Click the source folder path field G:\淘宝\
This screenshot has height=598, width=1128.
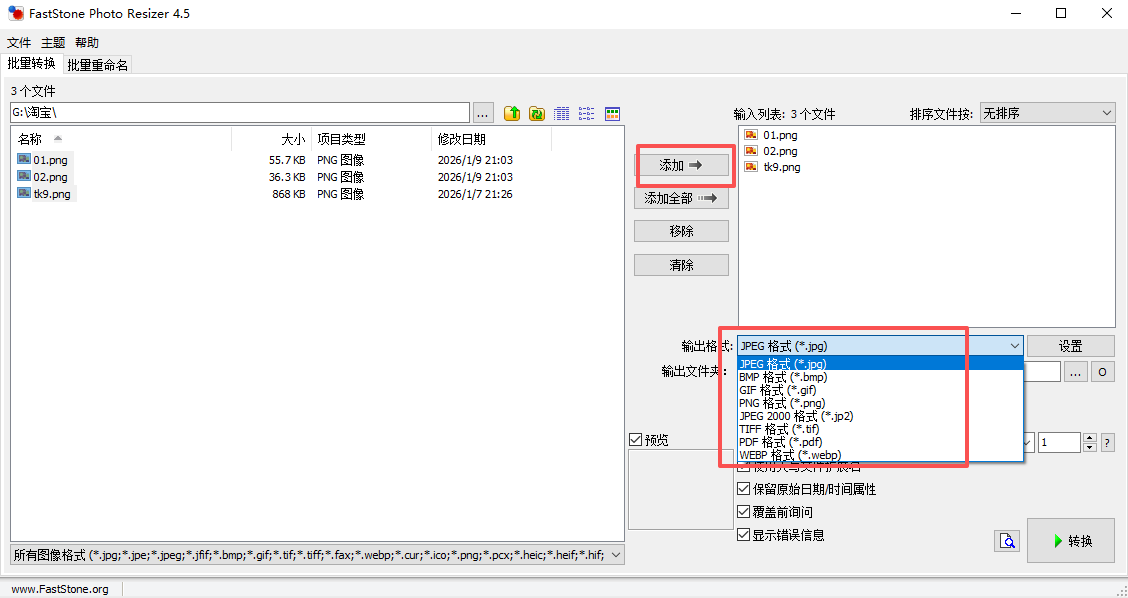[x=239, y=113]
